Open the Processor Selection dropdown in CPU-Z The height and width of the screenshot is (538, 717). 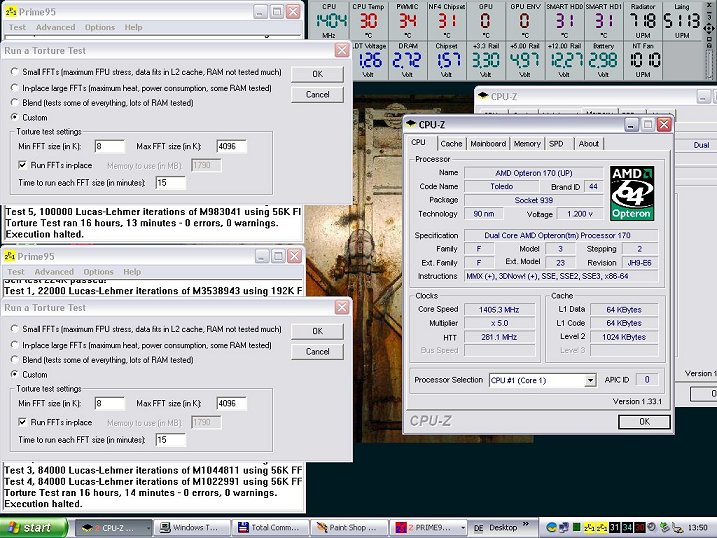(590, 380)
